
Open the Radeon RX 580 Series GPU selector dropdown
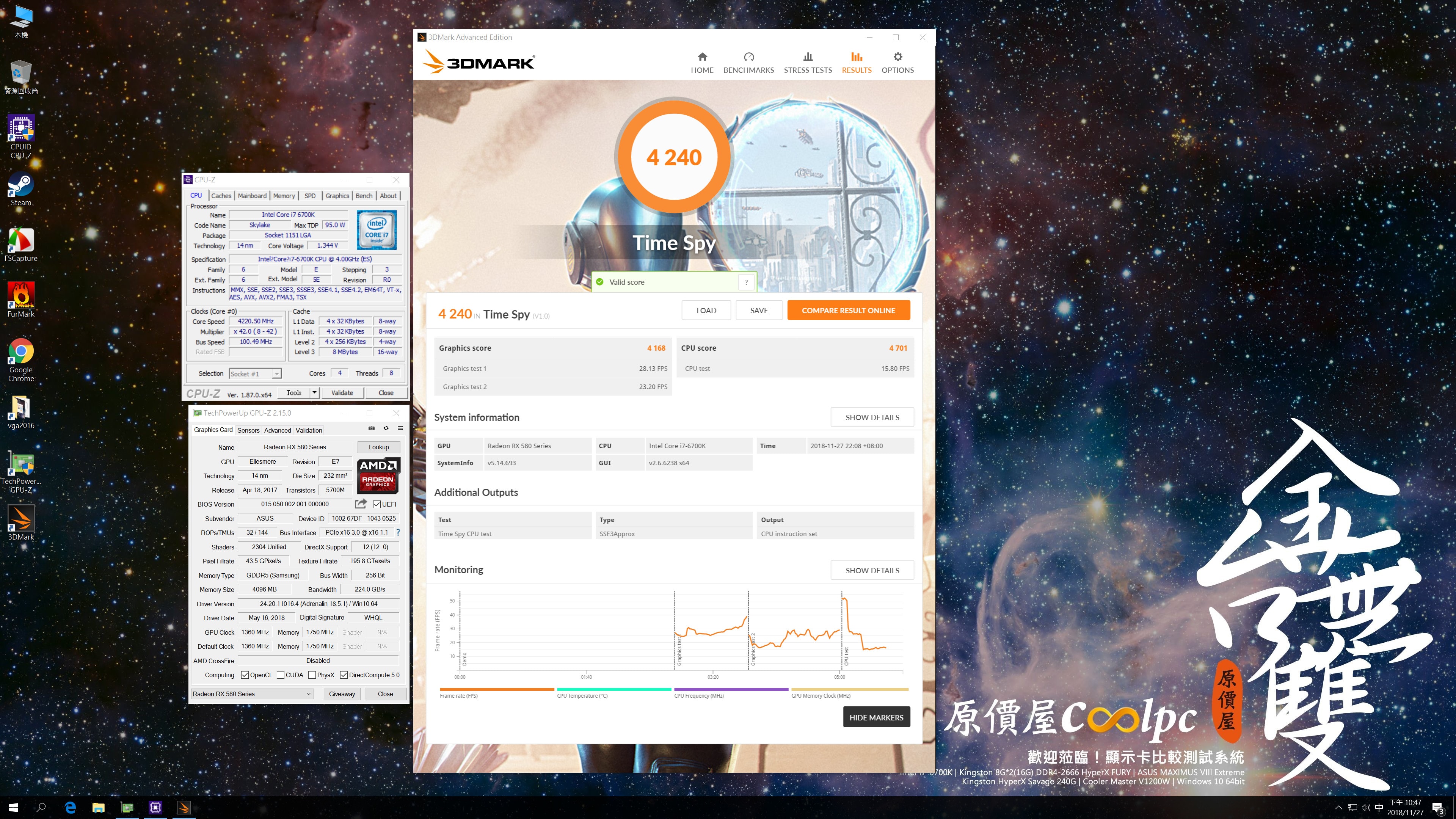(252, 693)
